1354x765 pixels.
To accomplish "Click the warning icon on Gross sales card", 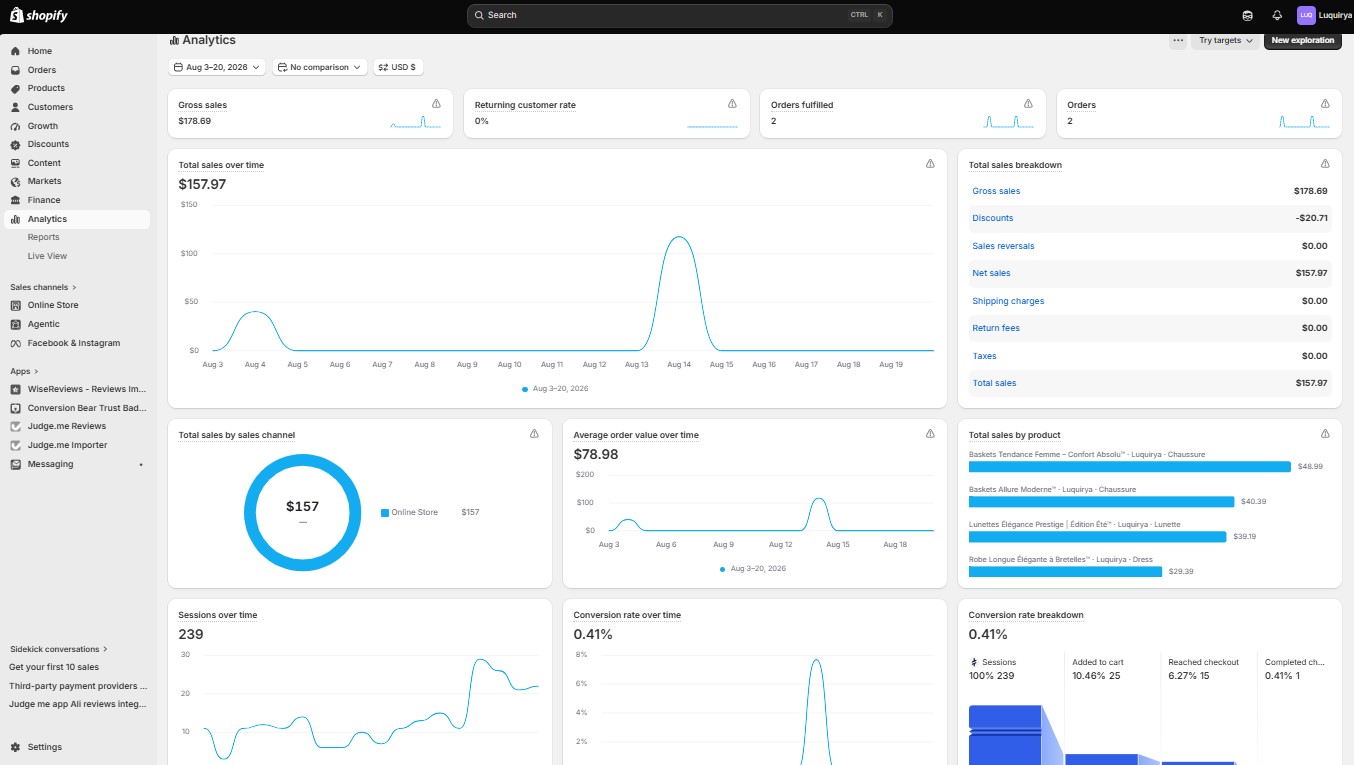I will (436, 104).
